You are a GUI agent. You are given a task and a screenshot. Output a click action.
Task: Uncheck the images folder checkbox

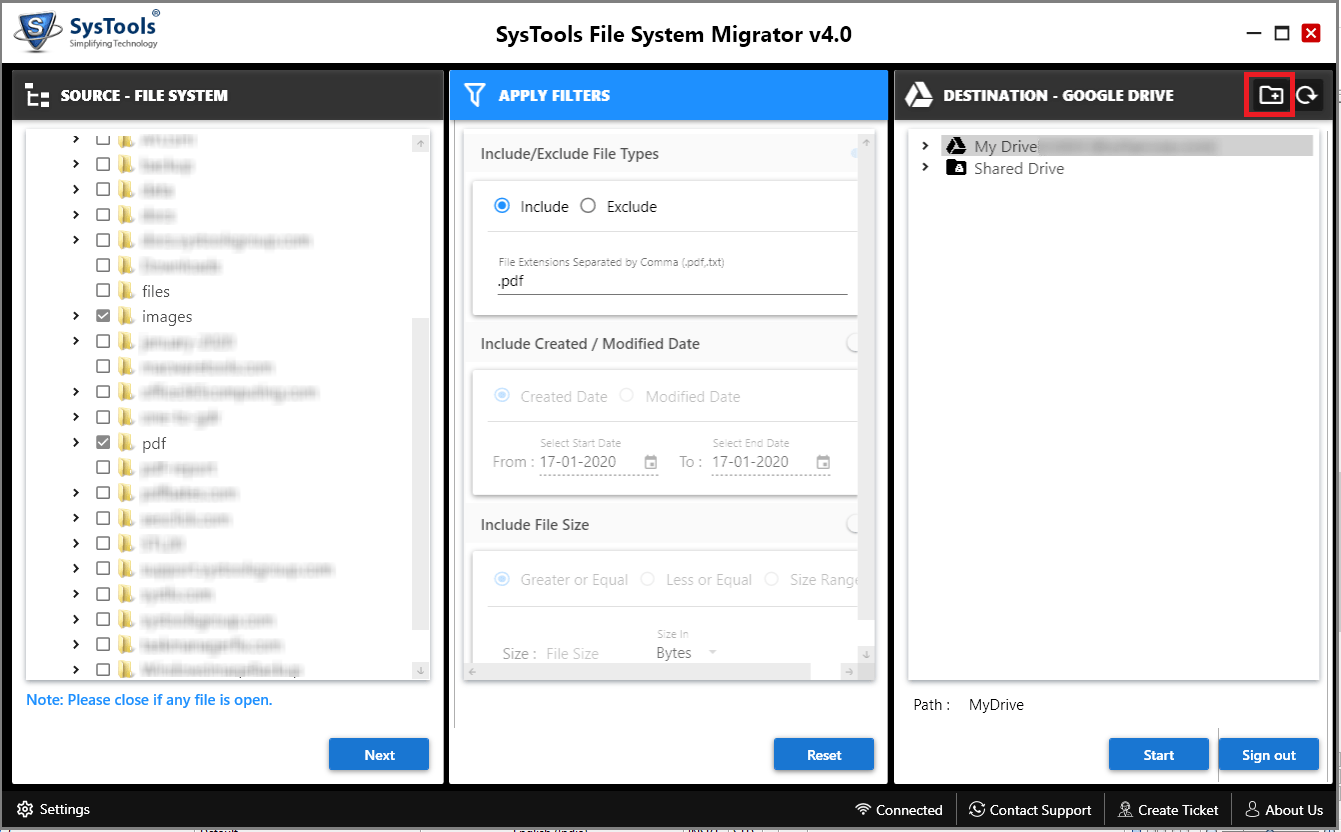point(103,316)
